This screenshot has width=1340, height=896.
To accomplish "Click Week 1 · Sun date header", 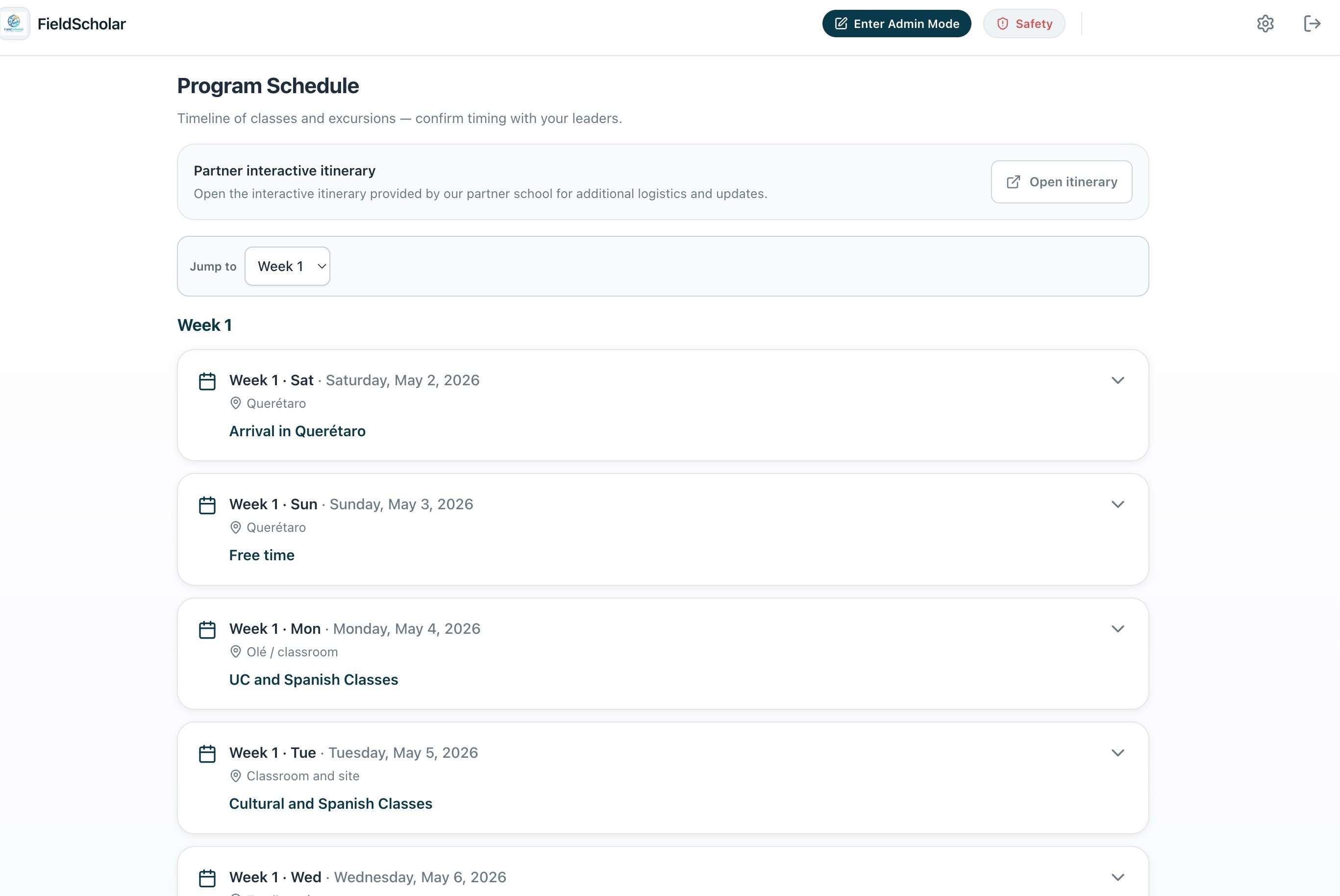I will point(351,504).
